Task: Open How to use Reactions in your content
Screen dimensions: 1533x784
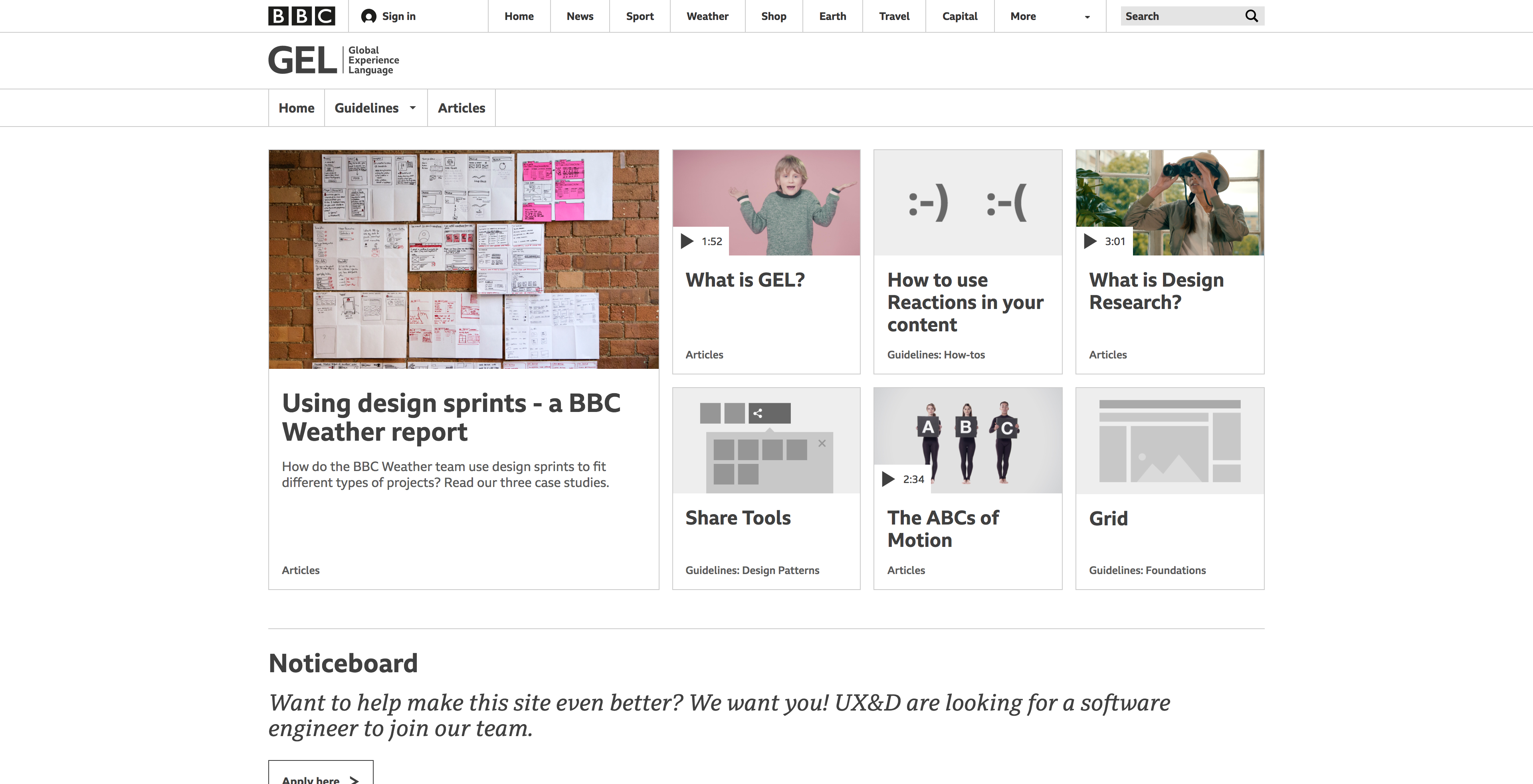Action: point(965,302)
